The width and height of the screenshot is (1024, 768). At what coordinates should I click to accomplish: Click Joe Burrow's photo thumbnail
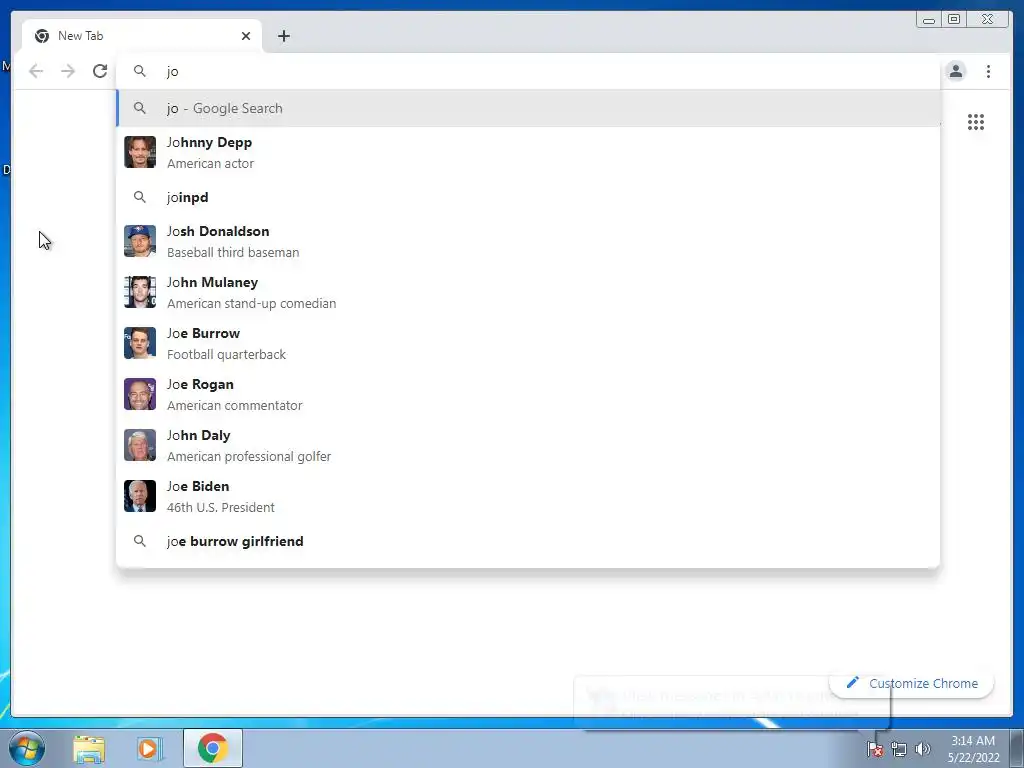(x=140, y=343)
